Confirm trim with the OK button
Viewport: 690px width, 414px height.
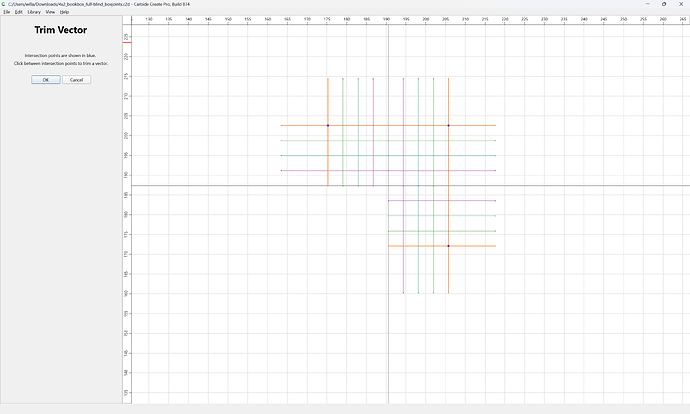pyautogui.click(x=46, y=80)
